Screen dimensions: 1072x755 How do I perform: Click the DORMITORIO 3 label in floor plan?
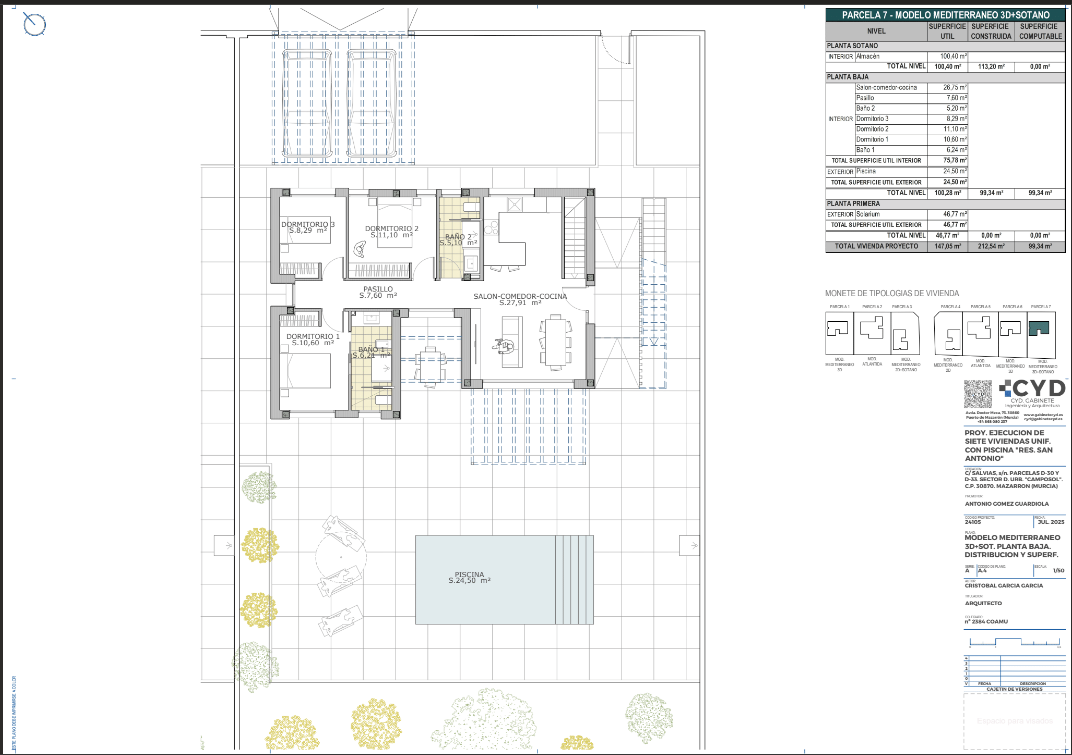coord(308,224)
